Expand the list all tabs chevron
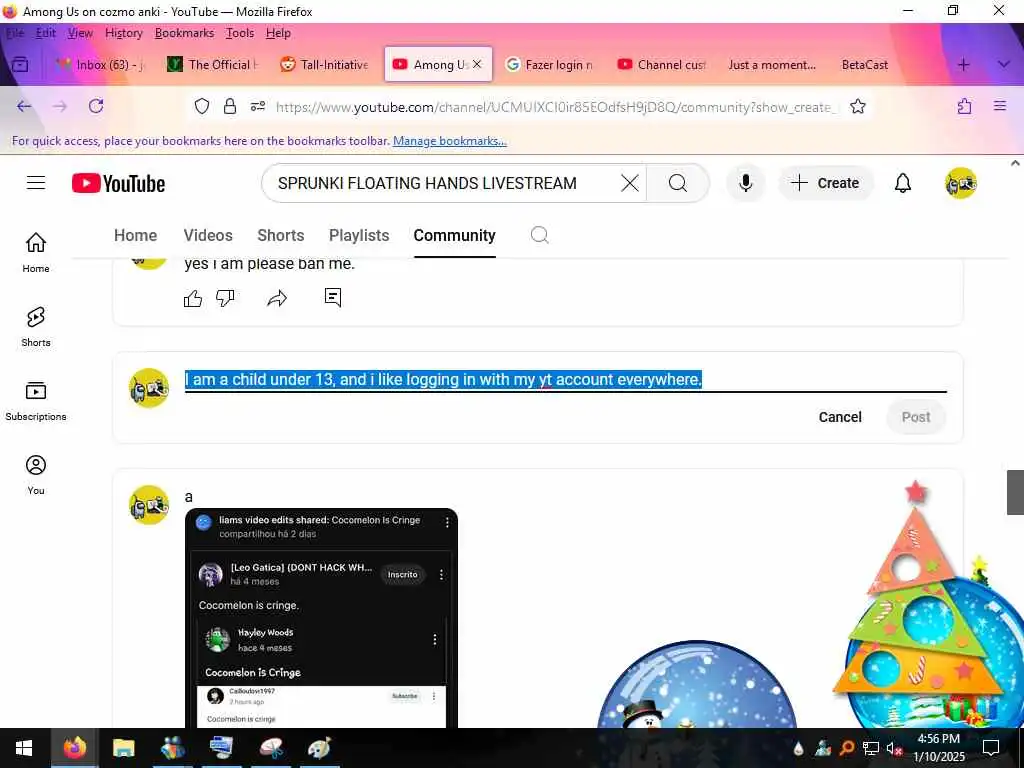This screenshot has width=1024, height=768. coord(1004,65)
